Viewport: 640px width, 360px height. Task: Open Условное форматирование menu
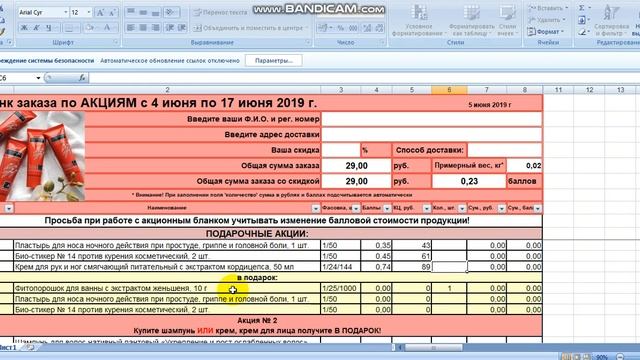click(x=418, y=20)
